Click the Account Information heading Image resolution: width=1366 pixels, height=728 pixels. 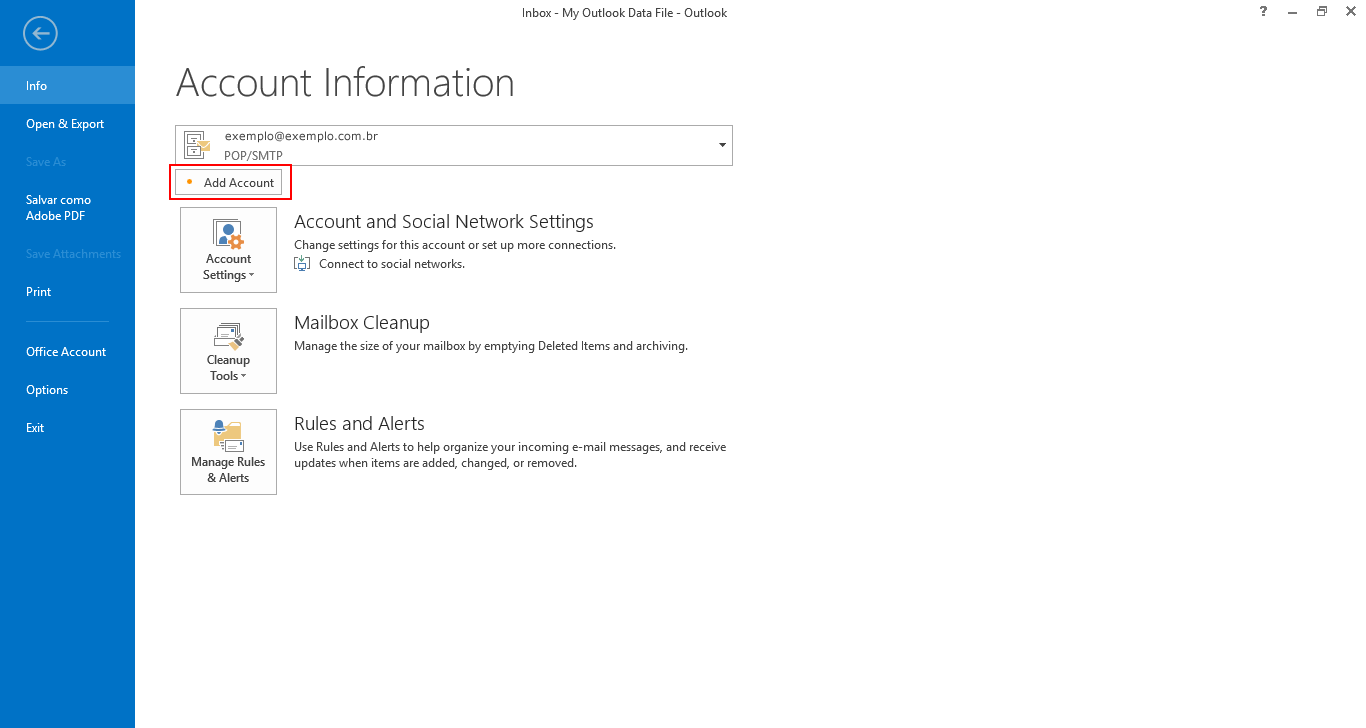click(x=345, y=82)
